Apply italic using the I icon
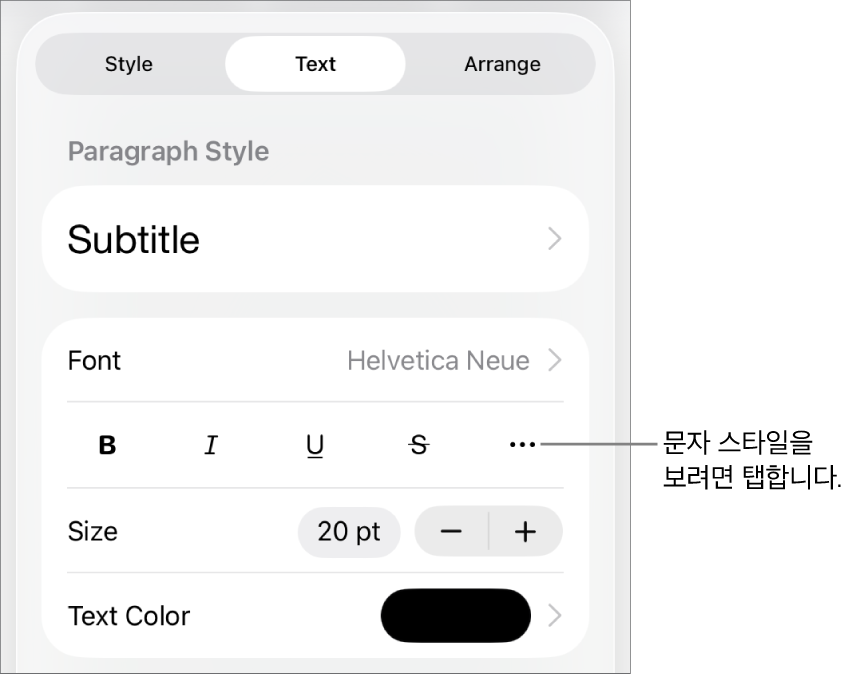Screen dimensions: 851x676 coord(211,446)
